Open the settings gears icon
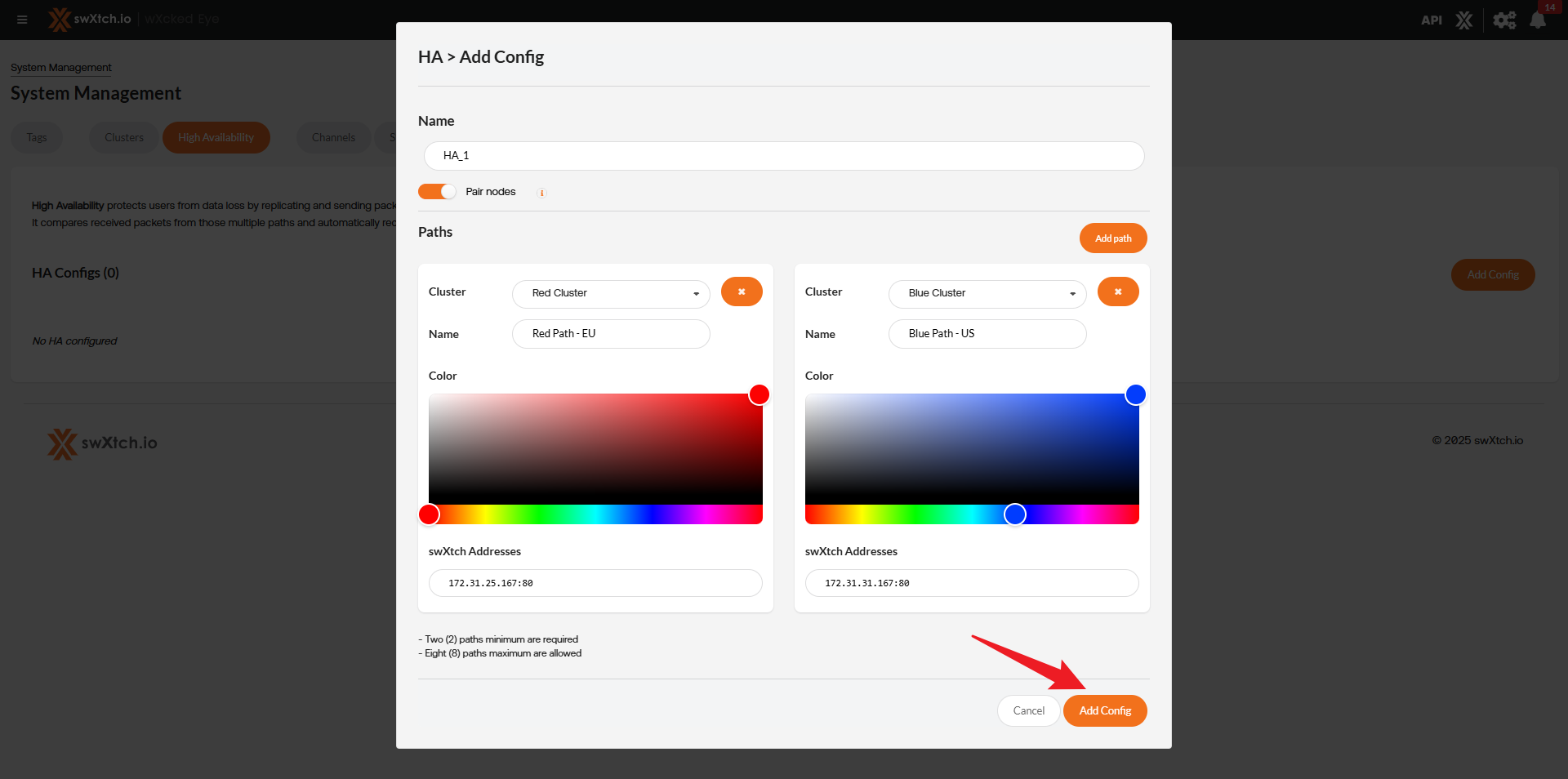The image size is (1568, 779). [x=1504, y=20]
